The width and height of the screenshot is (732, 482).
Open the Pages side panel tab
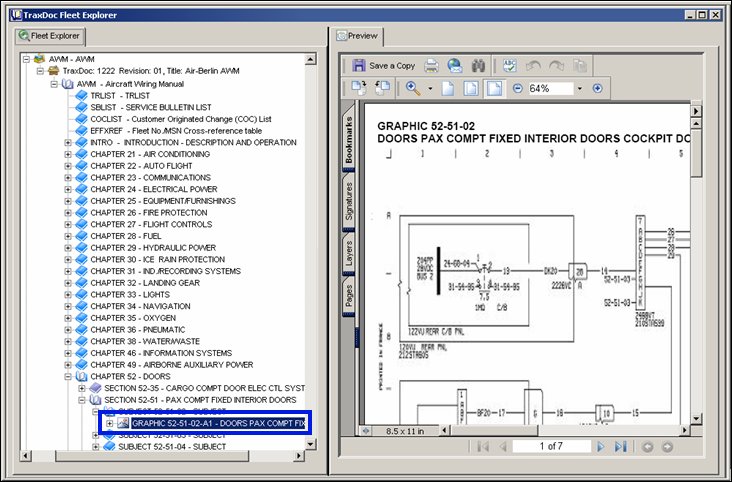click(349, 296)
